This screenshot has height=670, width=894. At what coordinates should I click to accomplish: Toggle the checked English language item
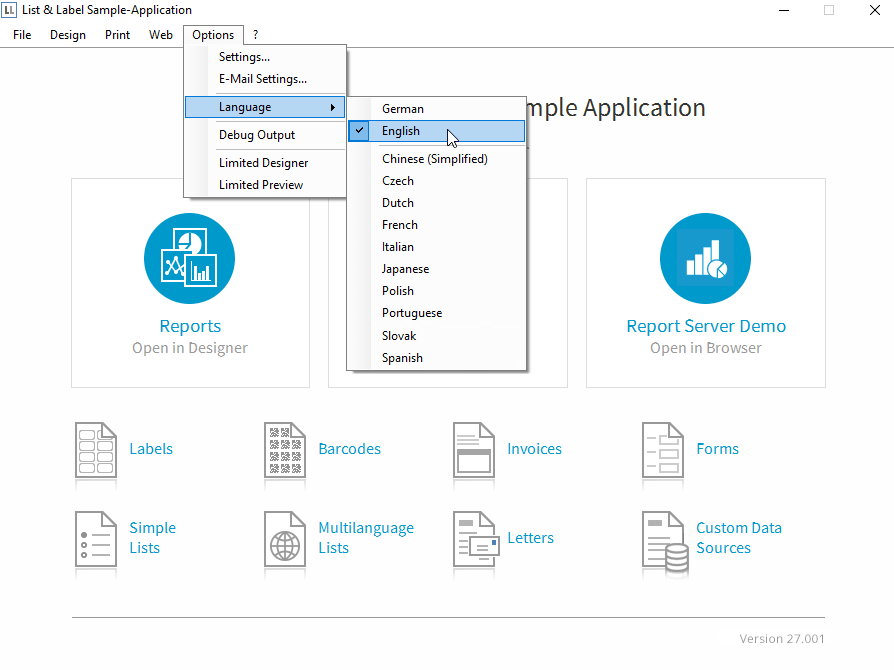click(x=436, y=131)
